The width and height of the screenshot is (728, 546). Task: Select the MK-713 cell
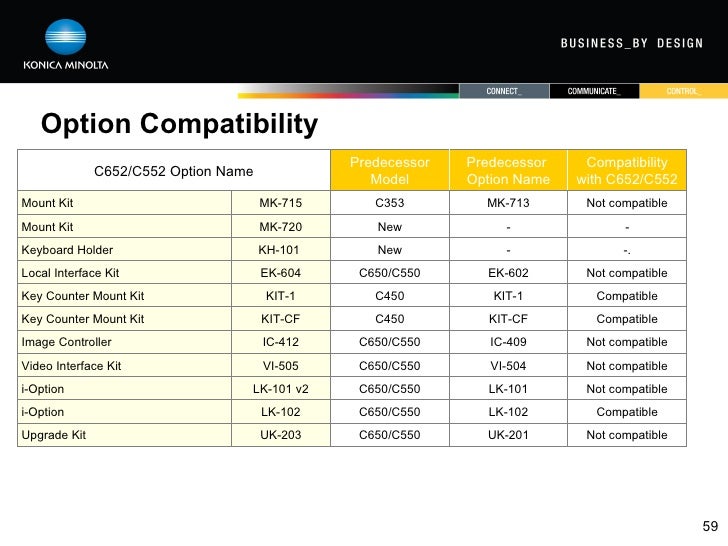click(x=508, y=203)
